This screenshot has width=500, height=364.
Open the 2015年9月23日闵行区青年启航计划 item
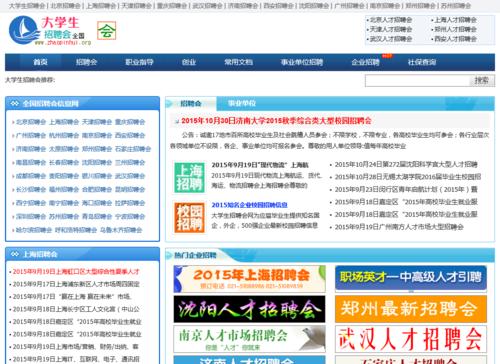[x=406, y=189]
